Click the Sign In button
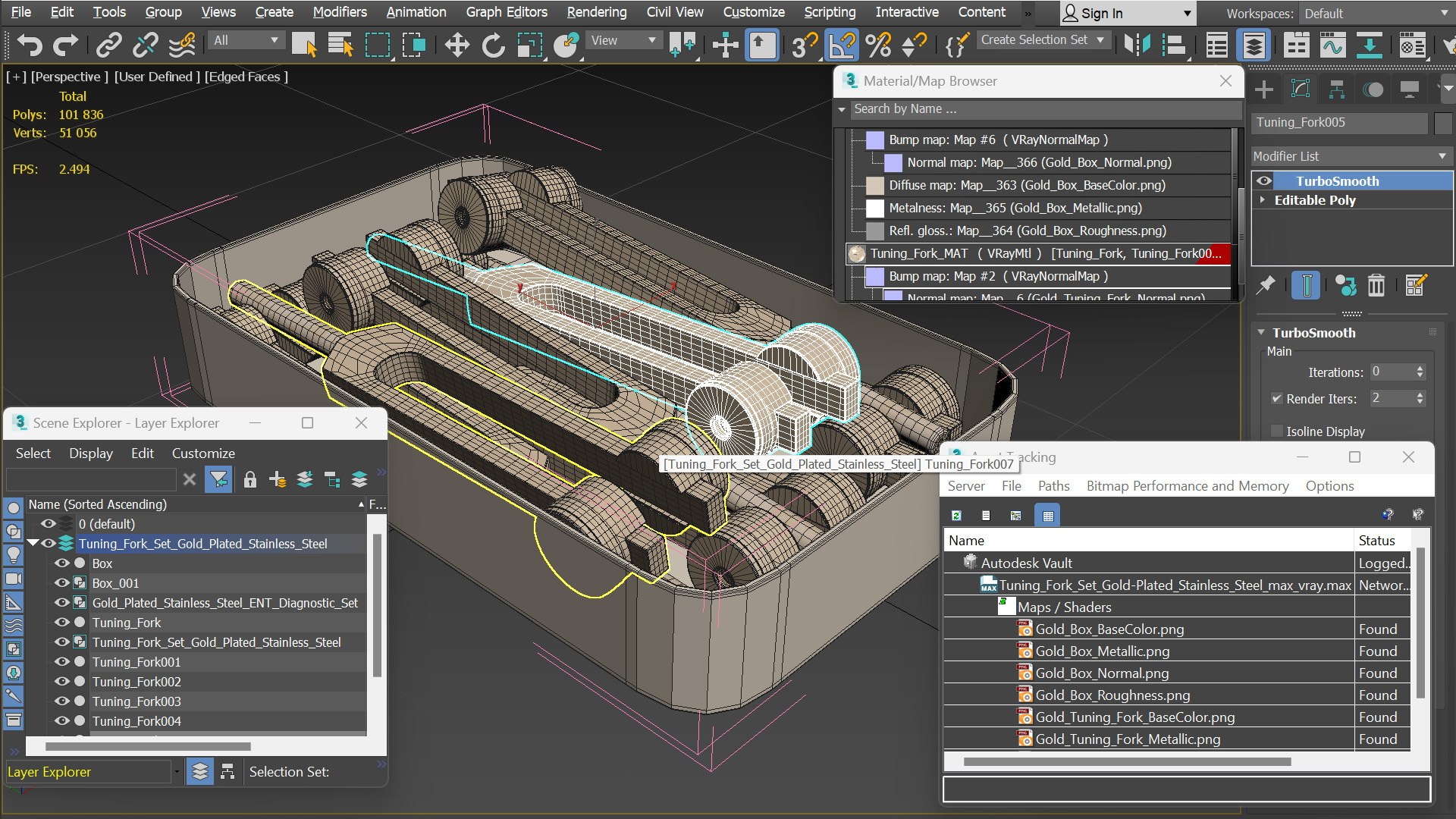The height and width of the screenshot is (819, 1456). (1127, 14)
